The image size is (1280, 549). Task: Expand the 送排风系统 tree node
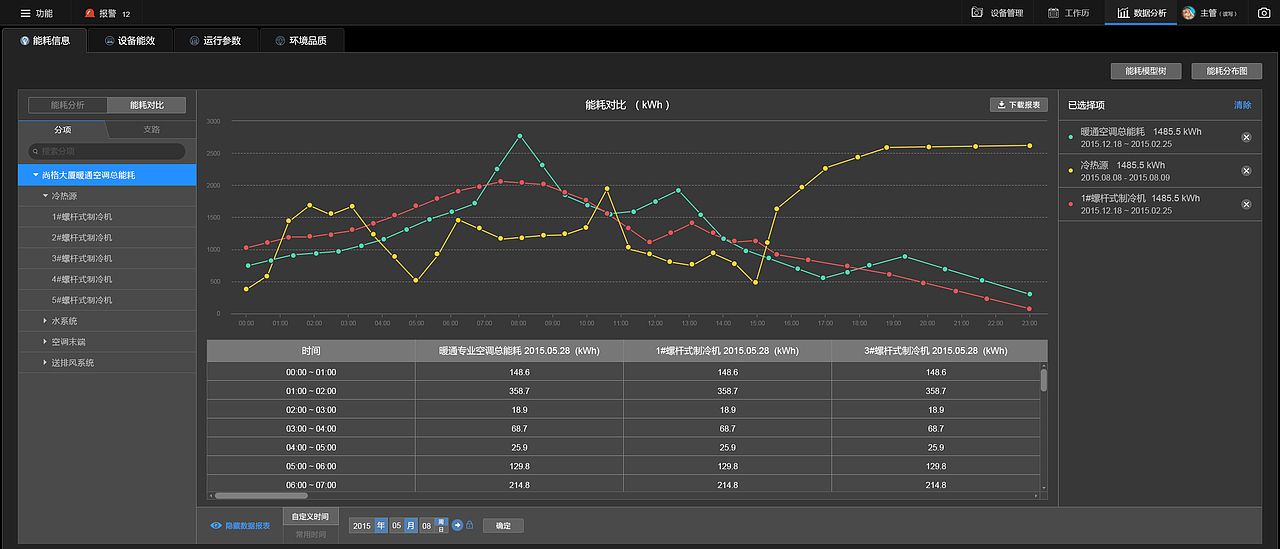coord(45,363)
